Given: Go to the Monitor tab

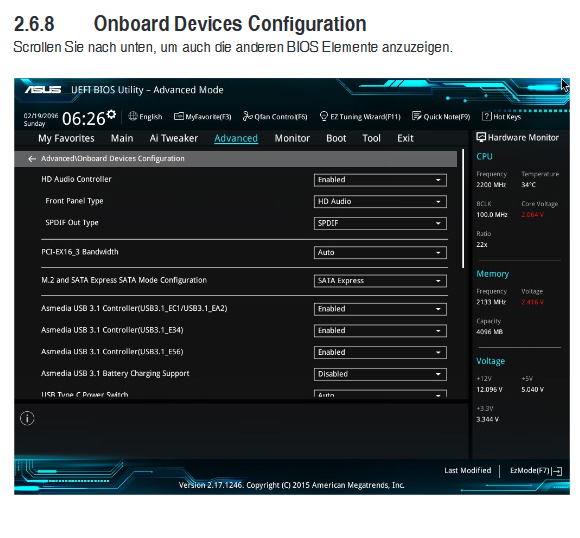Looking at the screenshot, I should coord(292,138).
